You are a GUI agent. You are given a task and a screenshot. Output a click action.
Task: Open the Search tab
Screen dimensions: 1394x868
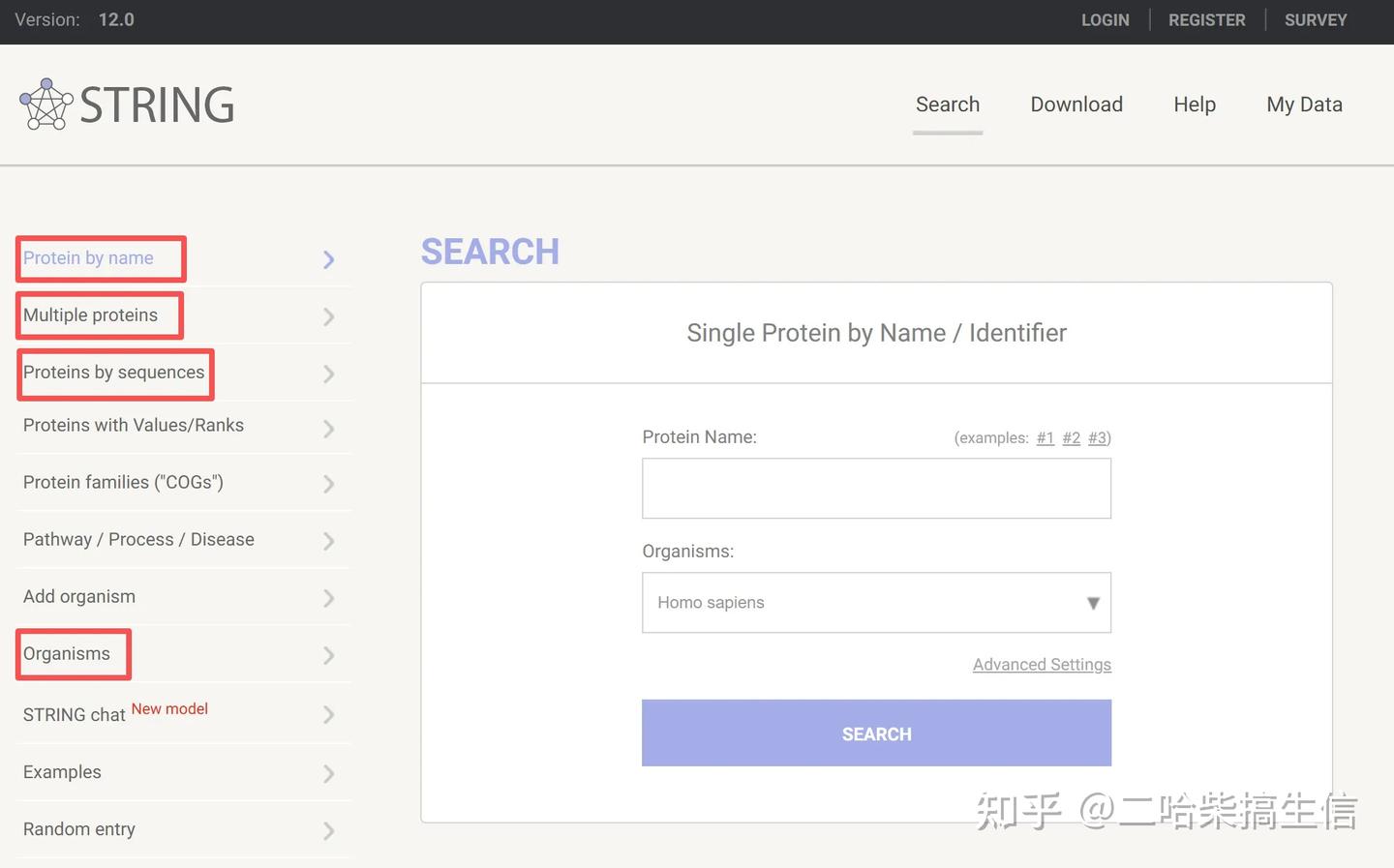pos(948,105)
